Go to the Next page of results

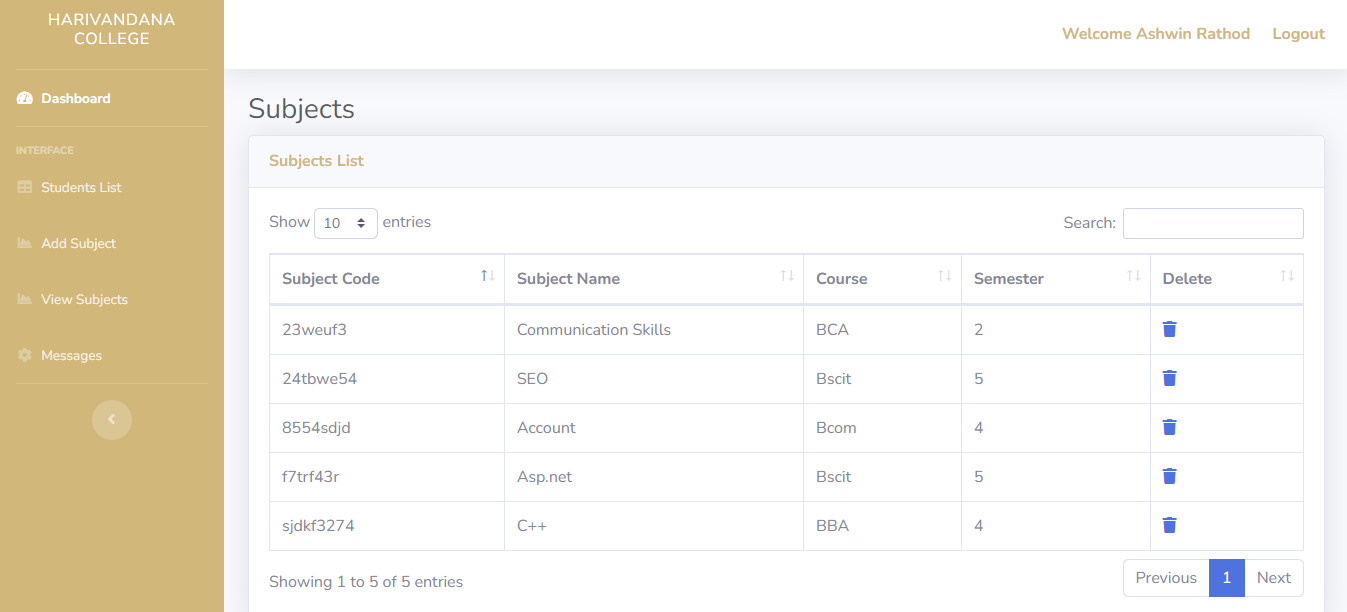1273,577
